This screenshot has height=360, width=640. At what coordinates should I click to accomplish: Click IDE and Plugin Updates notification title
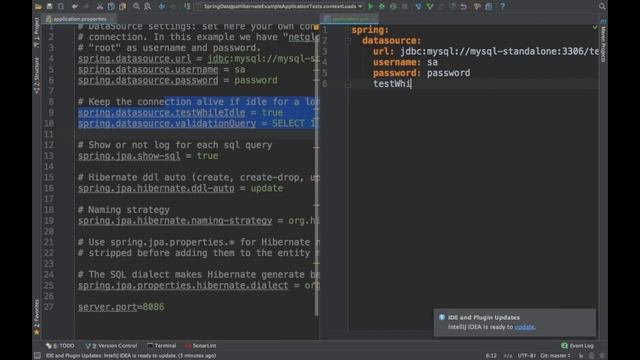484,317
